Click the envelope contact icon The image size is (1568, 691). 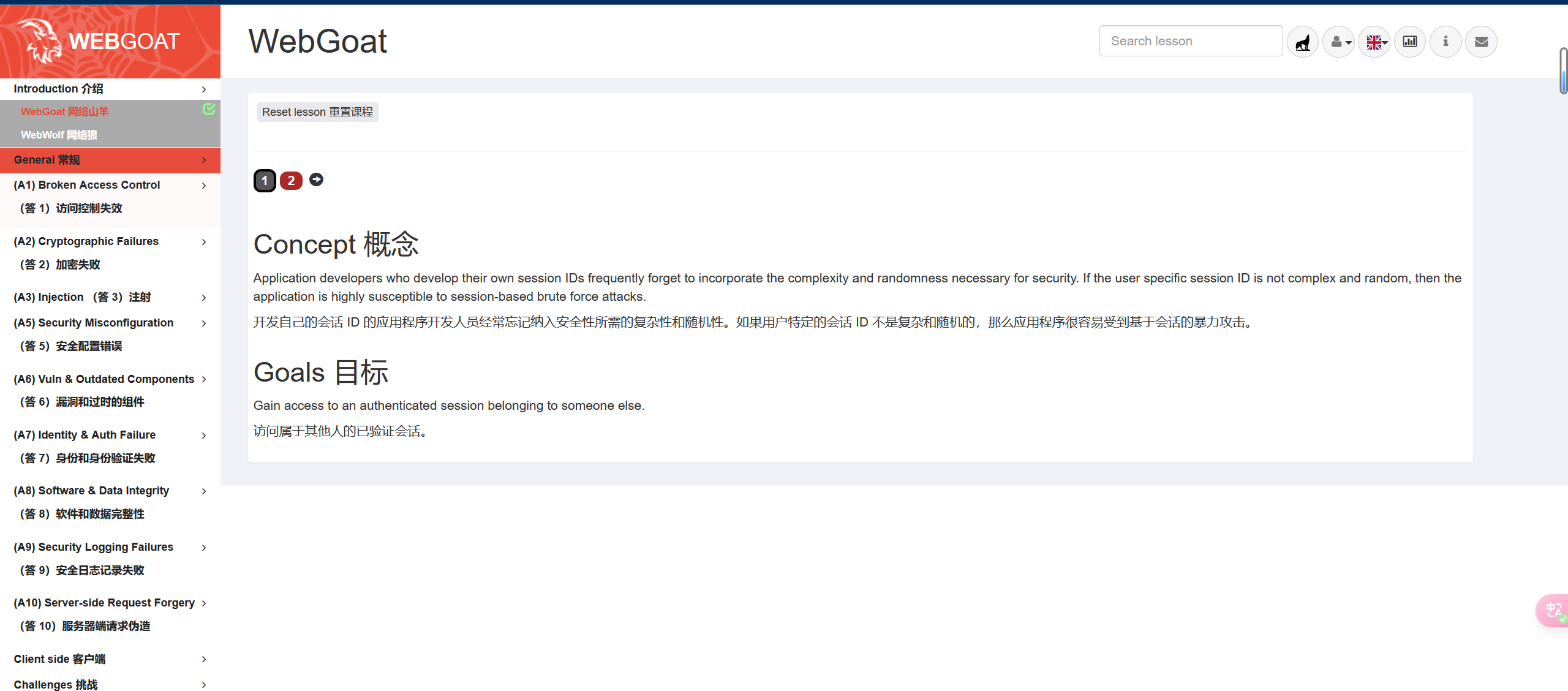[x=1481, y=42]
